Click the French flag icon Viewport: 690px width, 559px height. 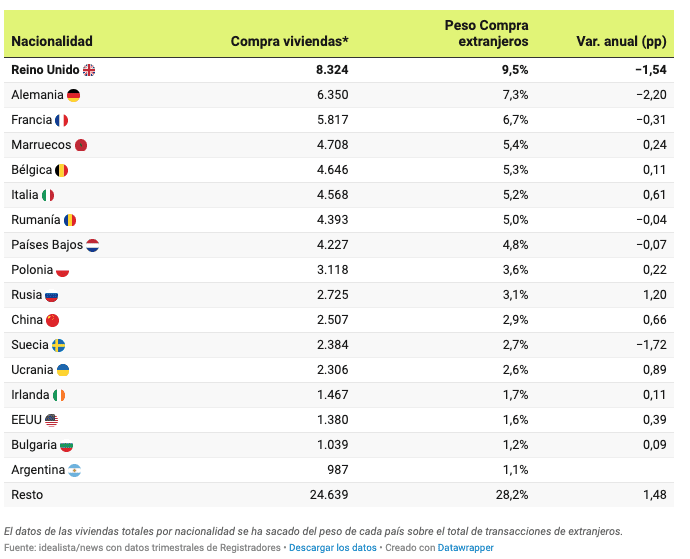click(x=61, y=120)
